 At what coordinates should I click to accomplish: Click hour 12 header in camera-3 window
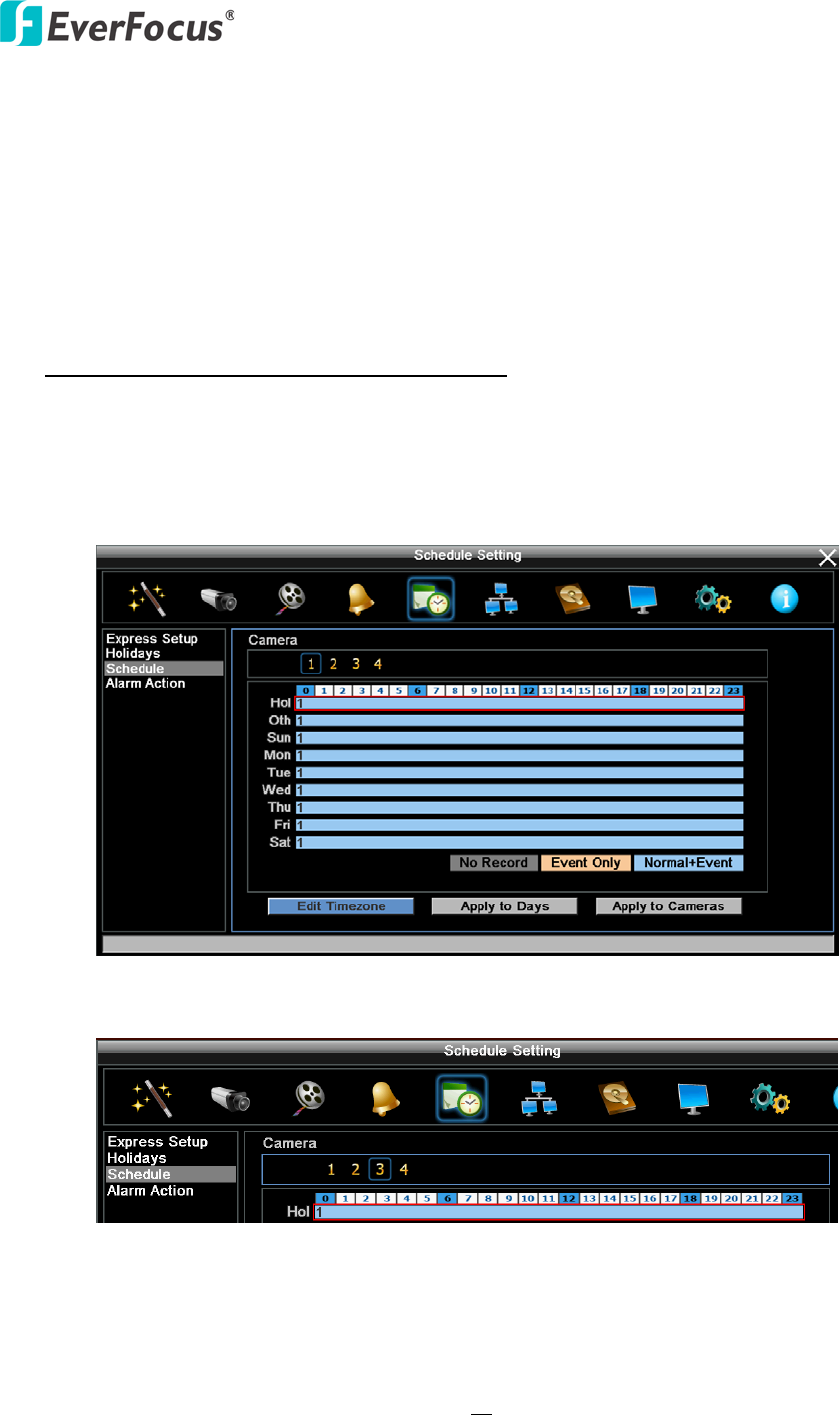coord(569,1197)
